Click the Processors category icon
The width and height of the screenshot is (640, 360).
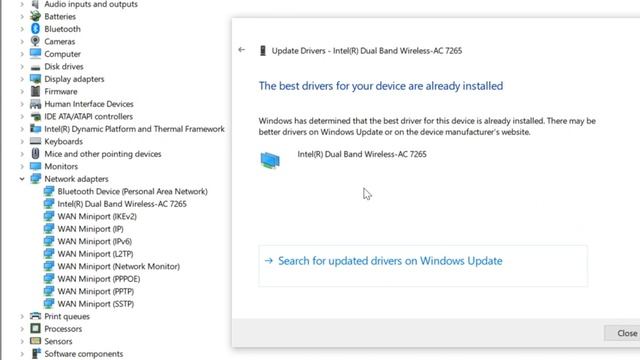click(x=36, y=329)
